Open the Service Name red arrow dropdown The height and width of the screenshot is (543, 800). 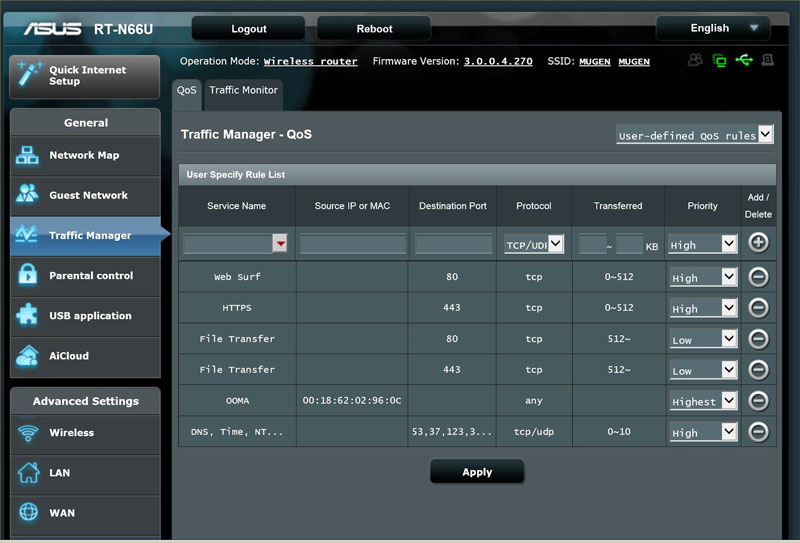pyautogui.click(x=280, y=243)
